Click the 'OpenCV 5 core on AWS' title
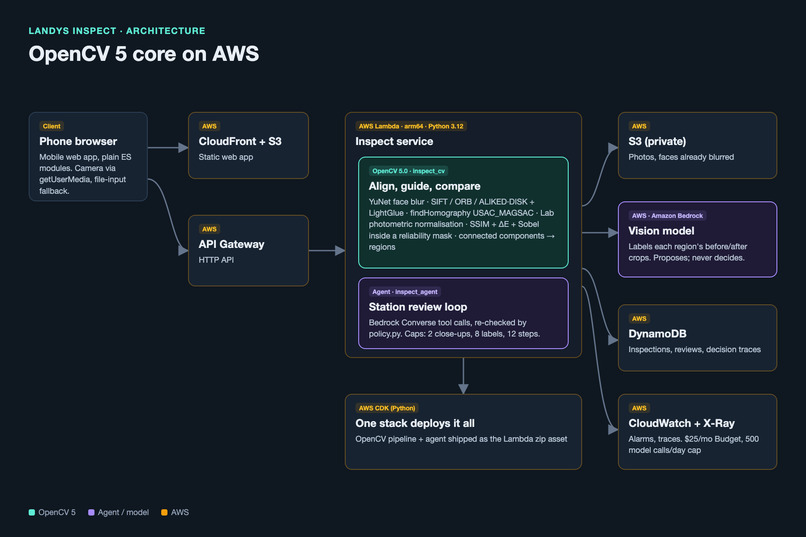 tap(144, 54)
